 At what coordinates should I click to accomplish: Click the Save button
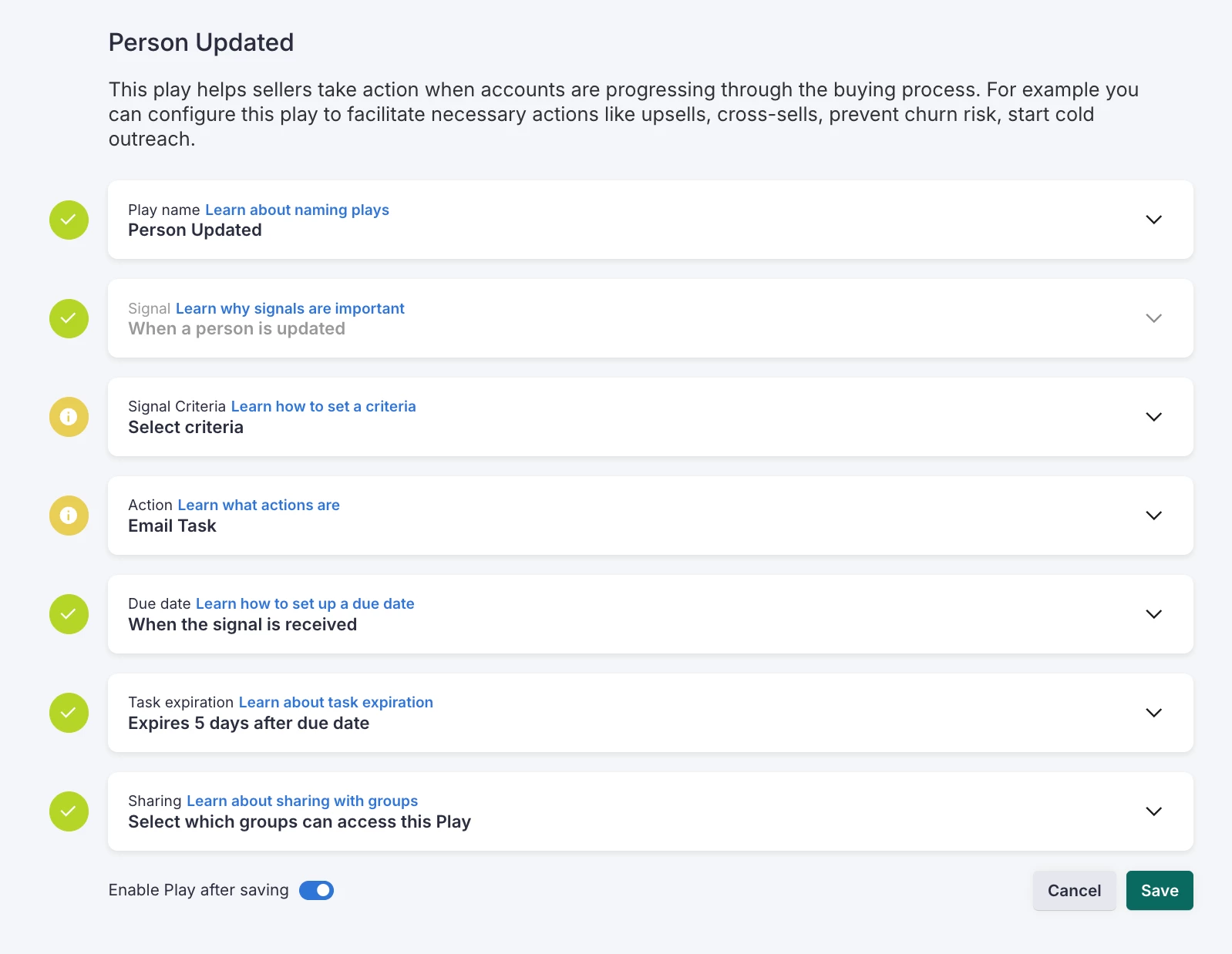click(x=1160, y=891)
